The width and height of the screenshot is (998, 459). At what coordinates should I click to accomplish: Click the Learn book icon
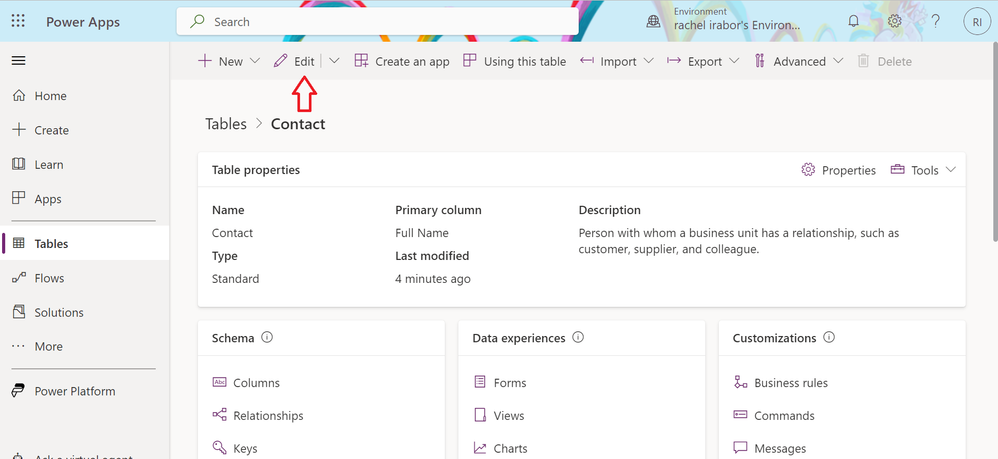click(x=19, y=164)
